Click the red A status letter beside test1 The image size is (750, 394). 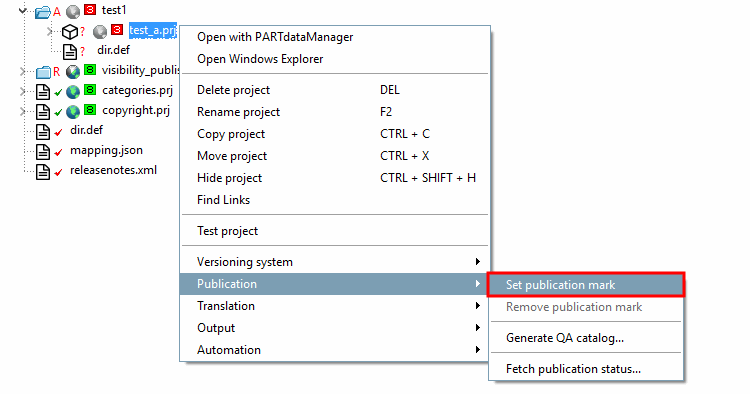(57, 12)
